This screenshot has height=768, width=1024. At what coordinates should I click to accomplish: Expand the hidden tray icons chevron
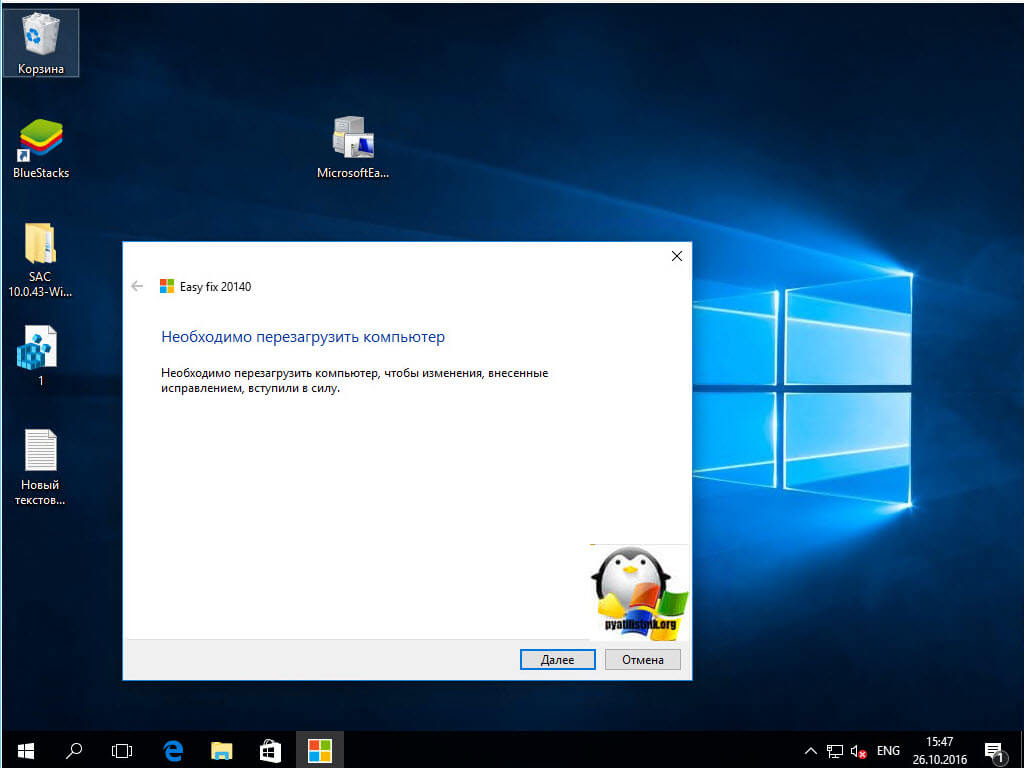pos(811,750)
